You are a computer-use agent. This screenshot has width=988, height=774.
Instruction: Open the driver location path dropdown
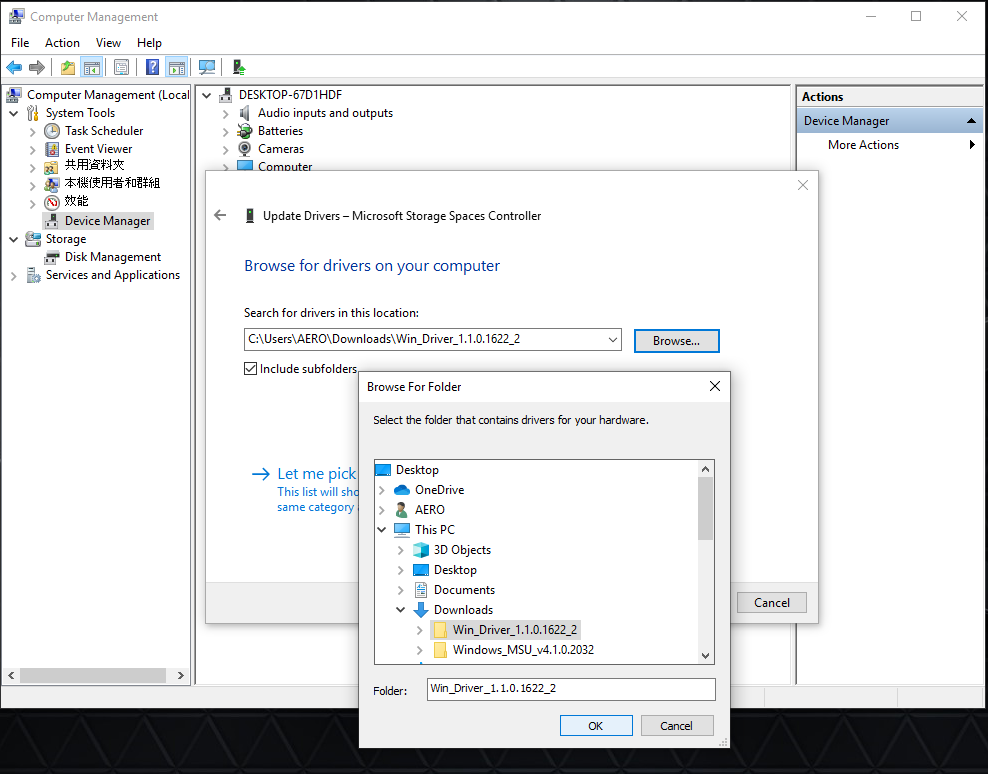611,340
